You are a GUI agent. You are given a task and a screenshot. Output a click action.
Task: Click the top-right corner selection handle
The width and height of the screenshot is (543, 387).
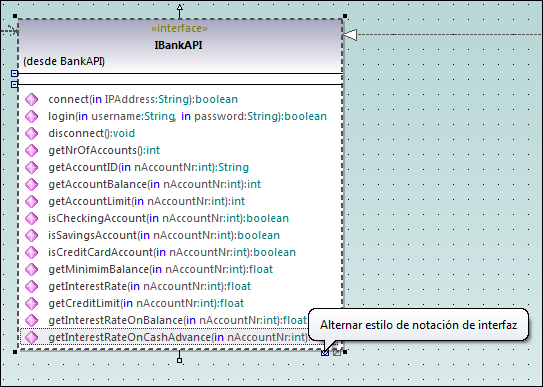(345, 16)
